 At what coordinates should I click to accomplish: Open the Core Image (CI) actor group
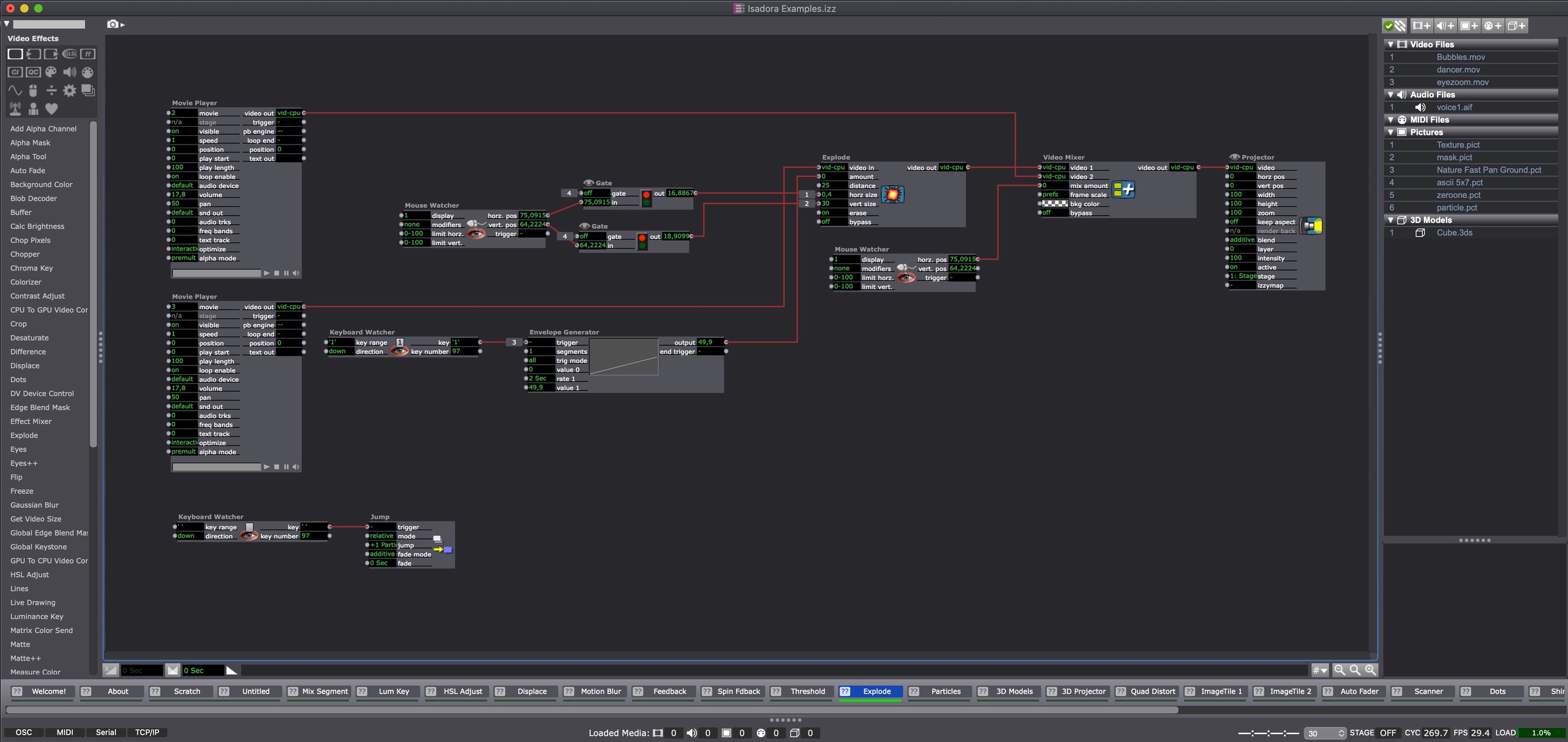coord(15,72)
